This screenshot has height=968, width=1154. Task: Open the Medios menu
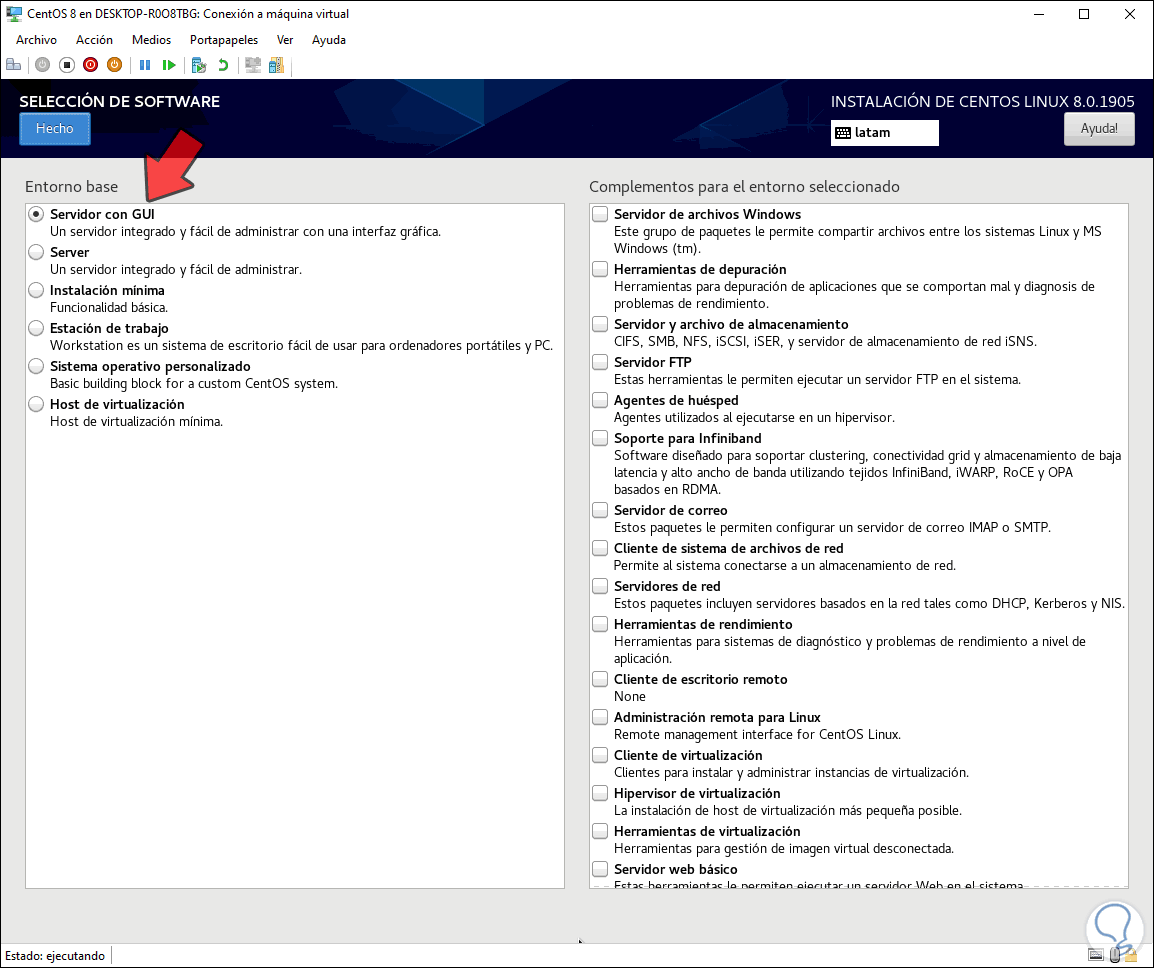(151, 40)
